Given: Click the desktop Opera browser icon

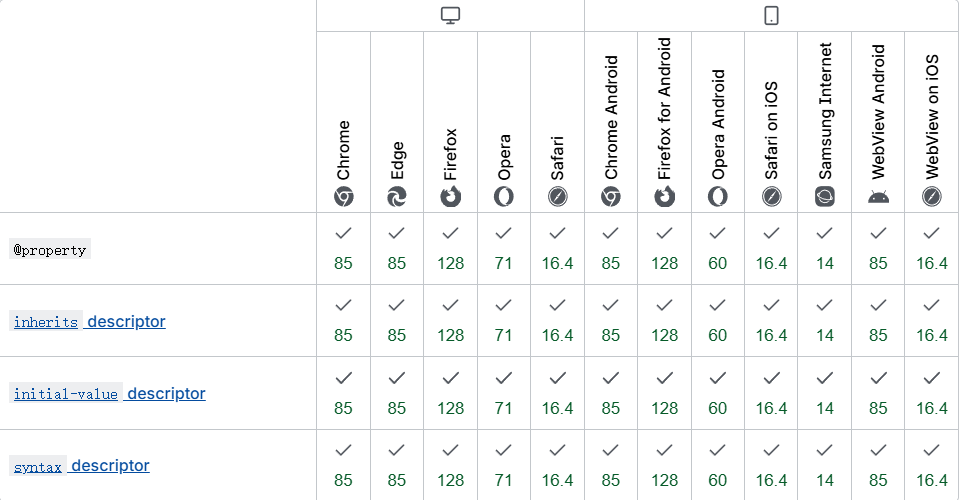Looking at the screenshot, I should 504,197.
